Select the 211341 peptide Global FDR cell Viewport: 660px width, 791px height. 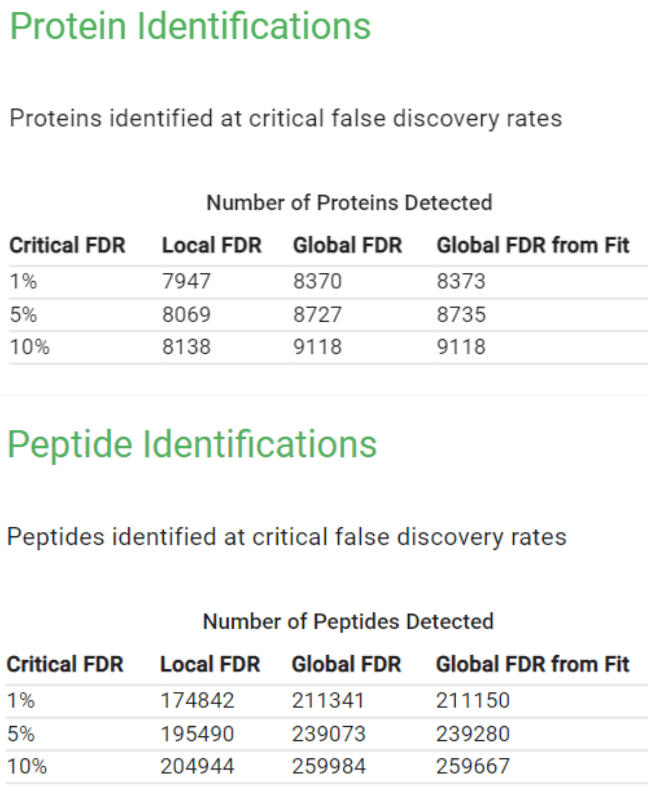point(328,701)
